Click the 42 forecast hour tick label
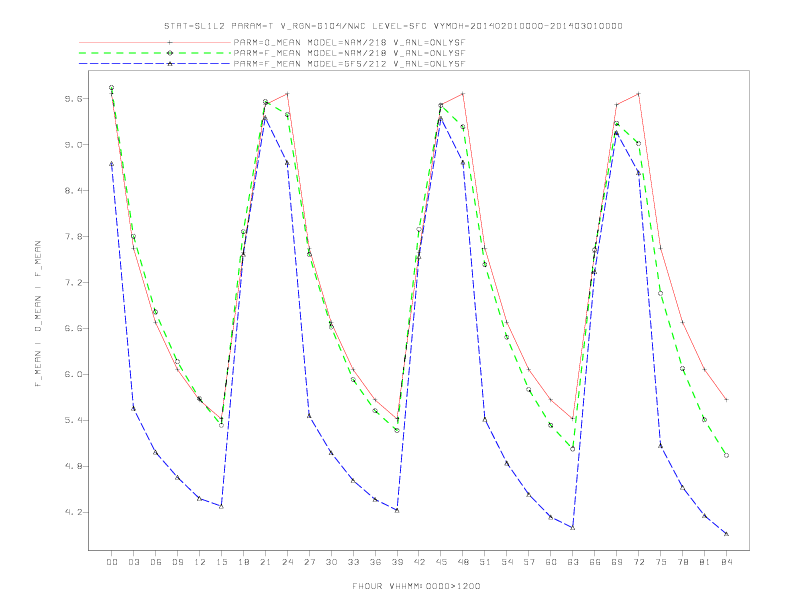792x612 pixels. click(x=419, y=562)
